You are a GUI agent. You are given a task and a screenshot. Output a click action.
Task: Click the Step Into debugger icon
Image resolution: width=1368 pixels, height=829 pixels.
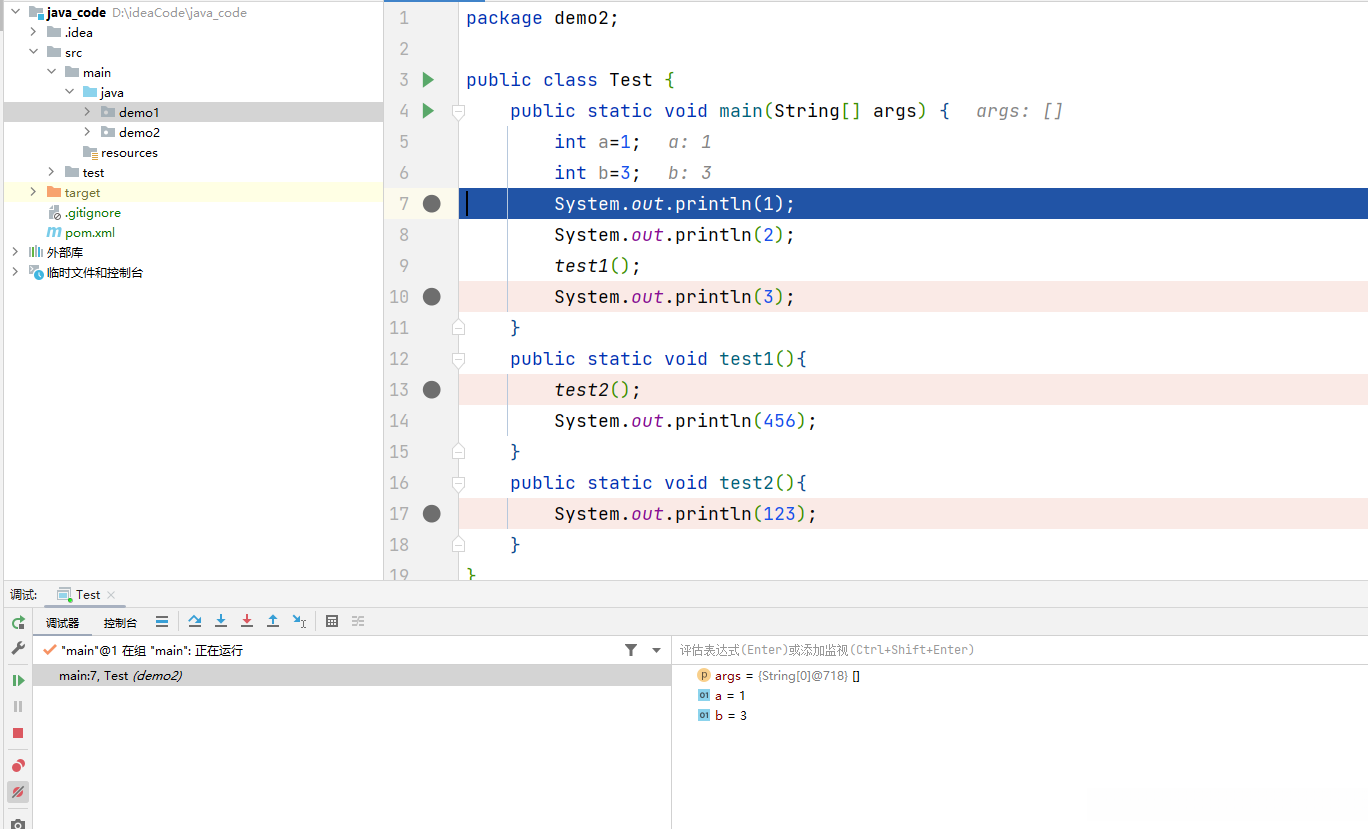[x=221, y=621]
